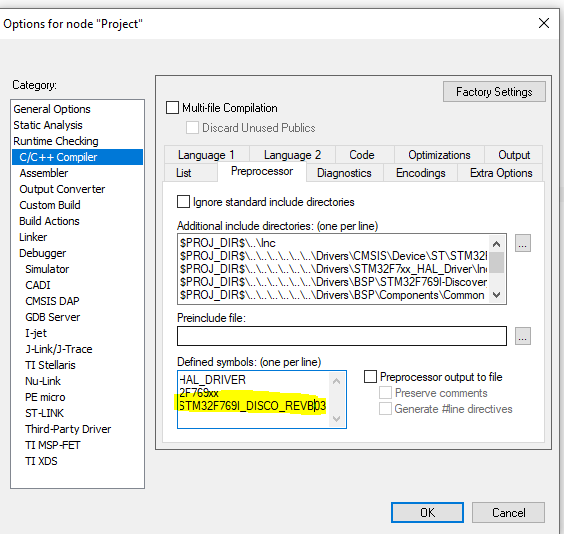Viewport: 564px width, 534px height.
Task: Click down arrow of include directories scrollbar
Action: pyautogui.click(x=496, y=295)
